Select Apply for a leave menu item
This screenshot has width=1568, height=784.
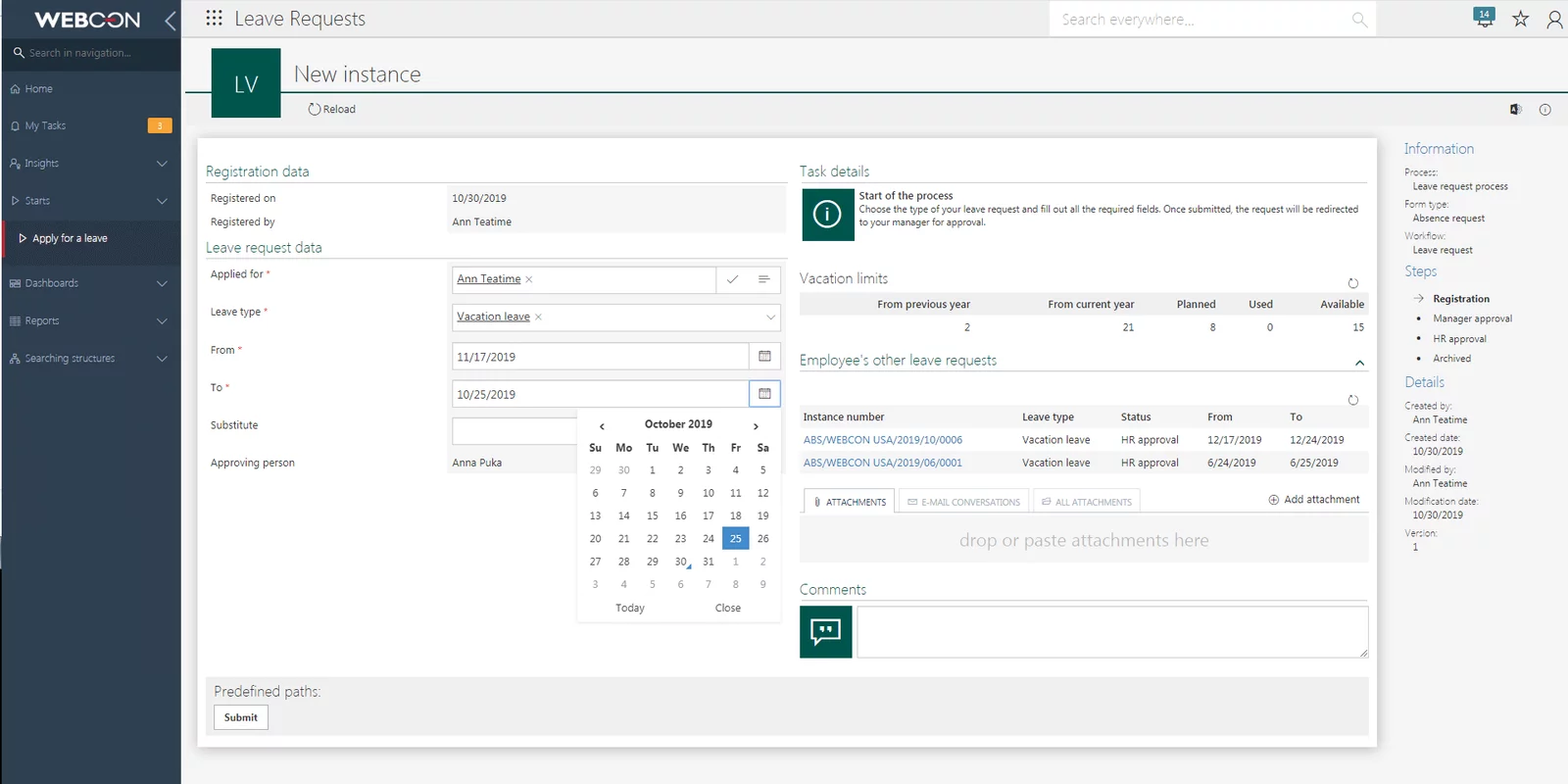(91, 238)
